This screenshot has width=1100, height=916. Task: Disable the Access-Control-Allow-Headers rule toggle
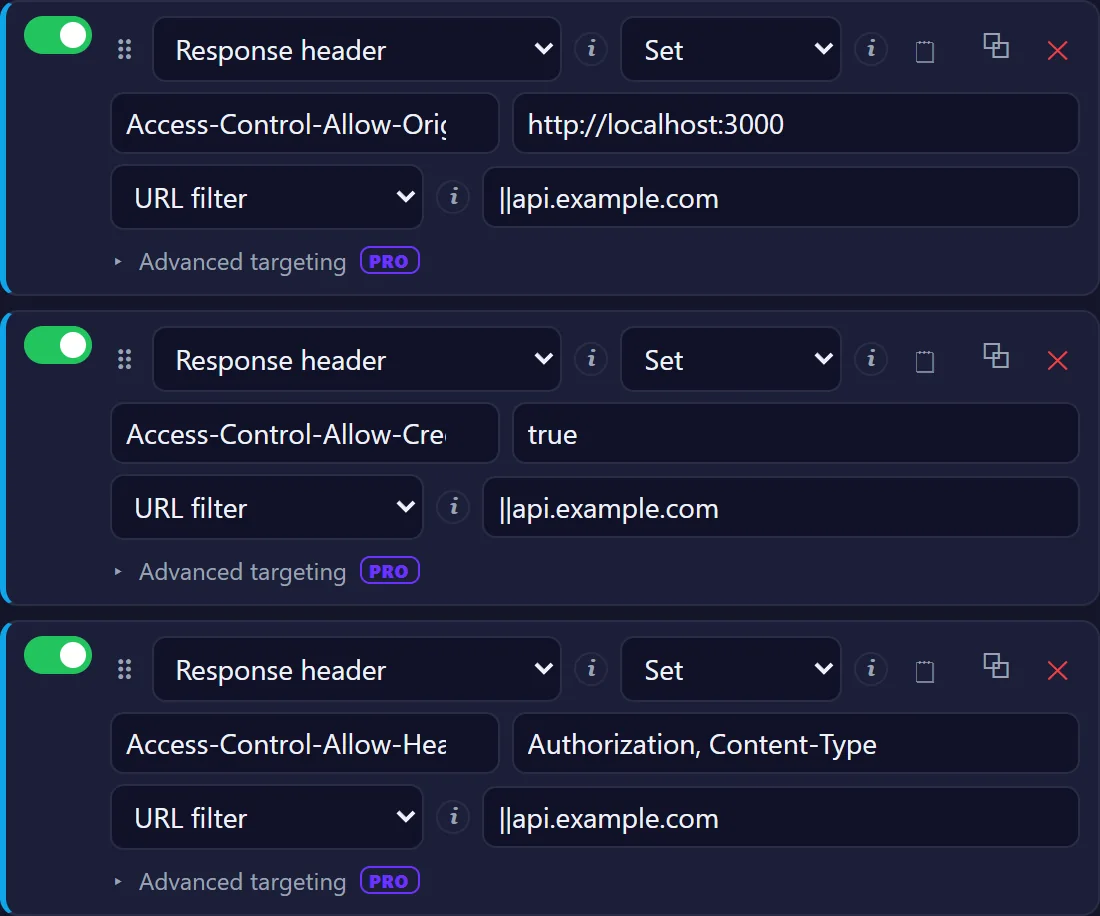[58, 655]
